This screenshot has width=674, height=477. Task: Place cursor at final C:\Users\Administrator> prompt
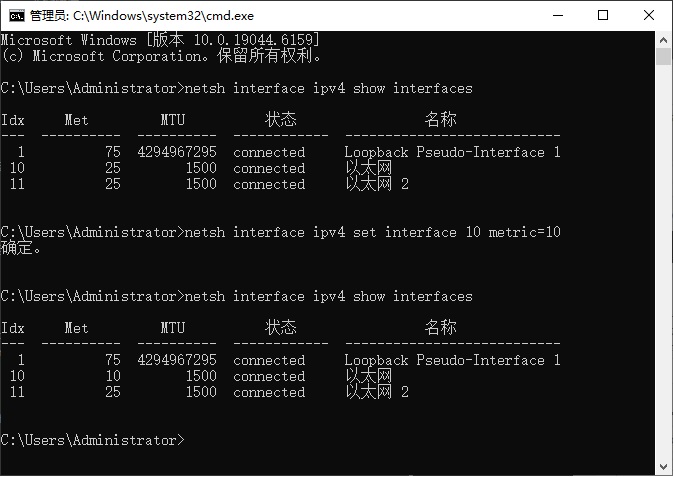92,440
